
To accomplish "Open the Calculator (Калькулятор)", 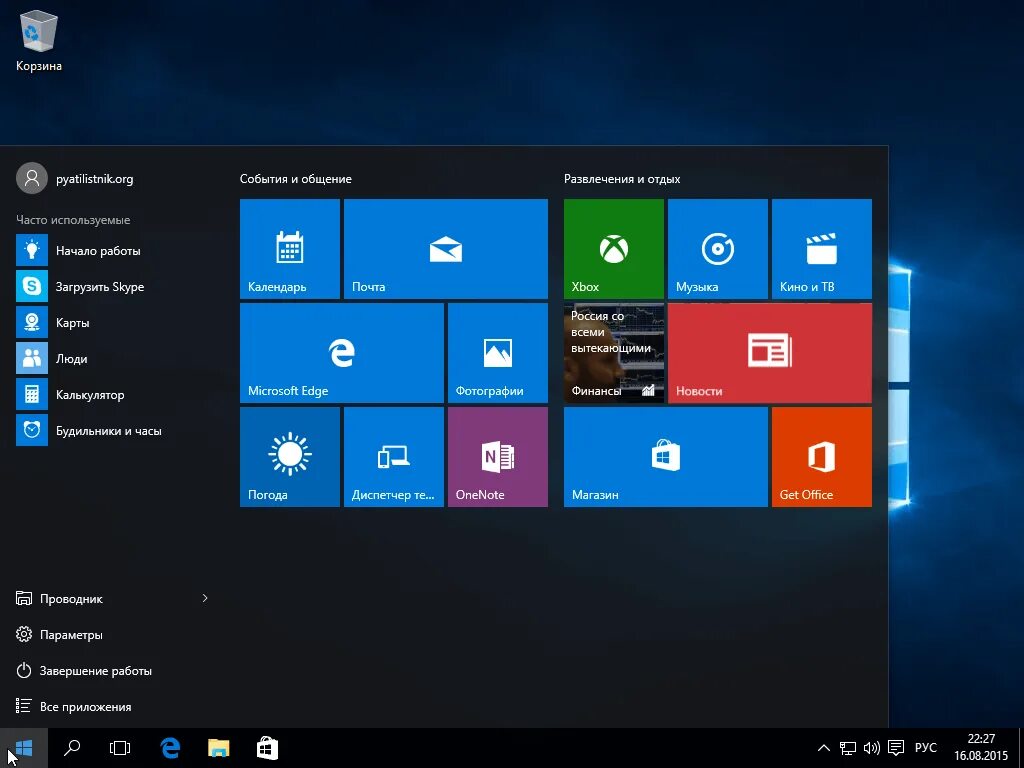I will [x=112, y=394].
